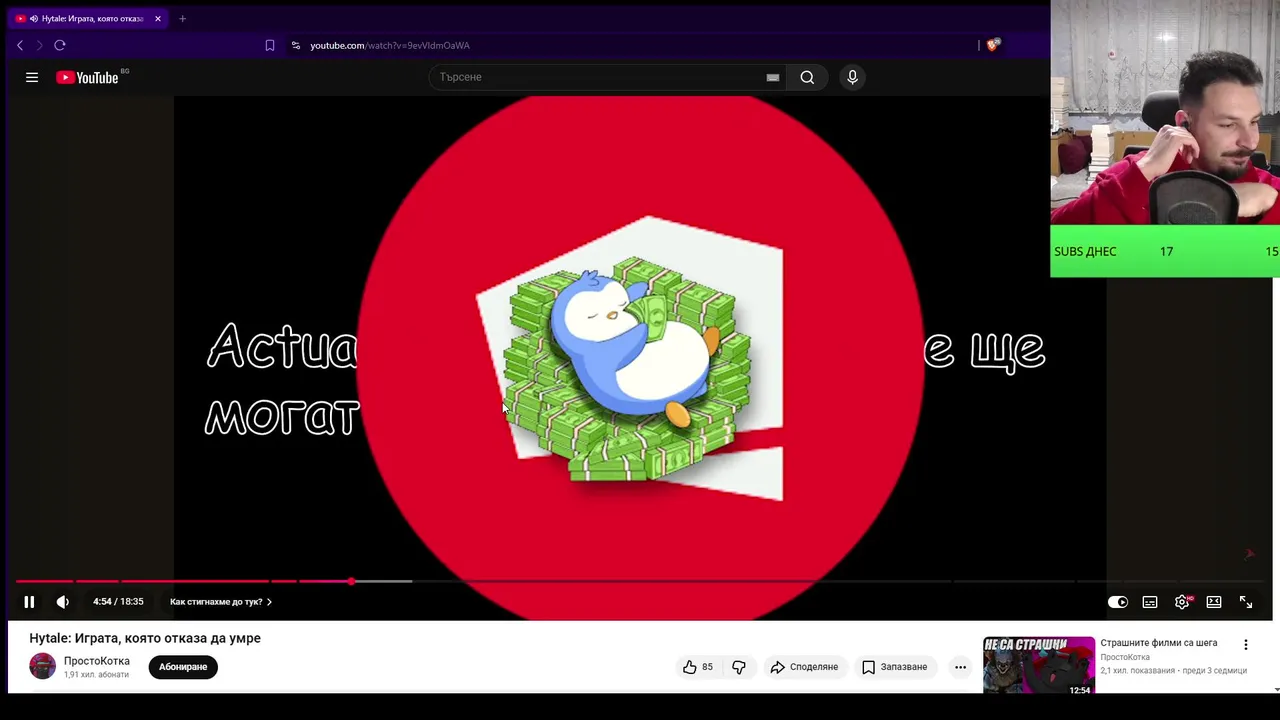Dislike the video

(x=739, y=667)
